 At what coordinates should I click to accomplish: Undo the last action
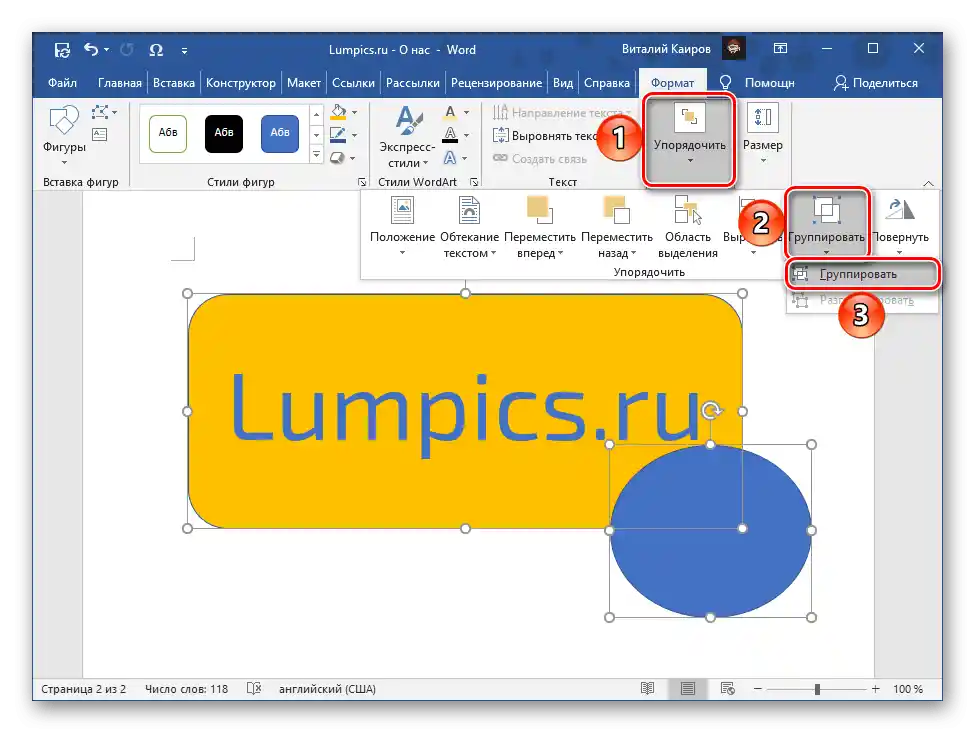point(91,49)
